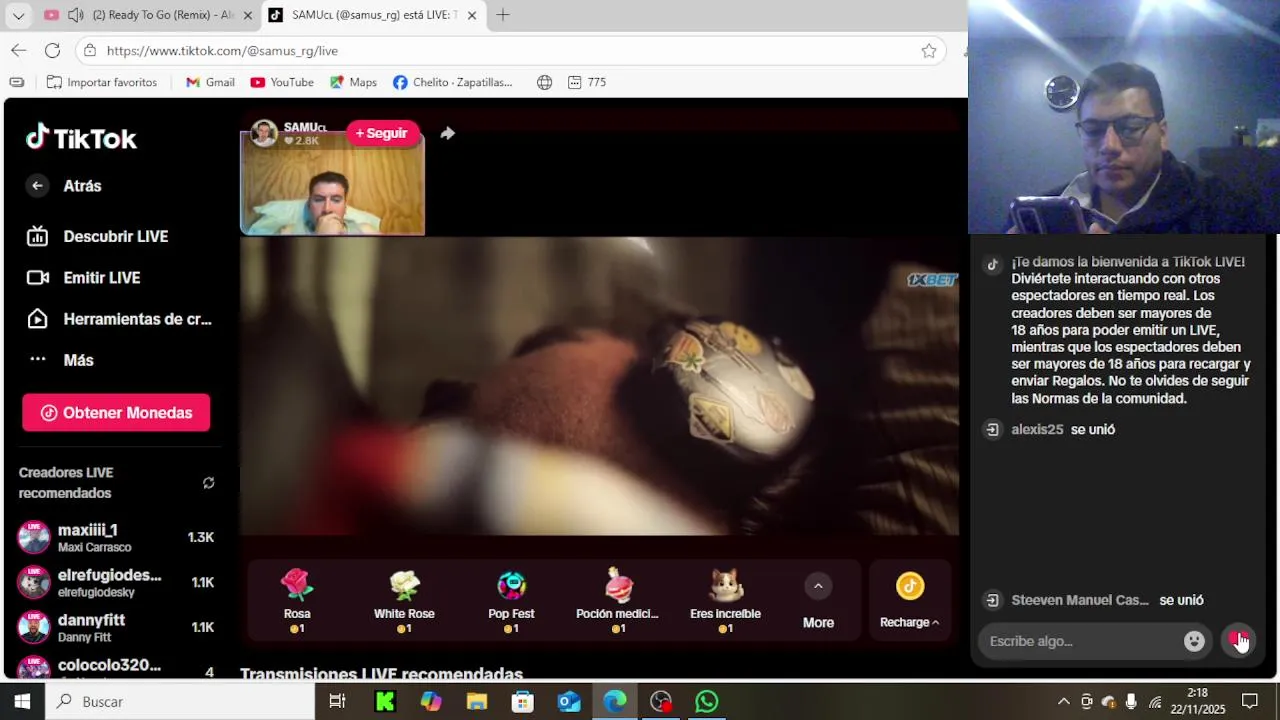Open Descubrir LIVE
This screenshot has width=1280, height=720.
98,236
